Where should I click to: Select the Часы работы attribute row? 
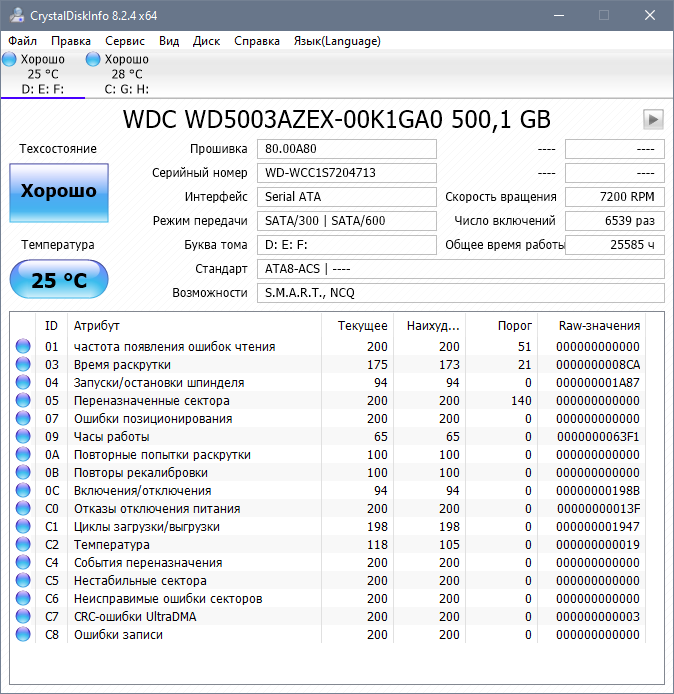pyautogui.click(x=112, y=437)
